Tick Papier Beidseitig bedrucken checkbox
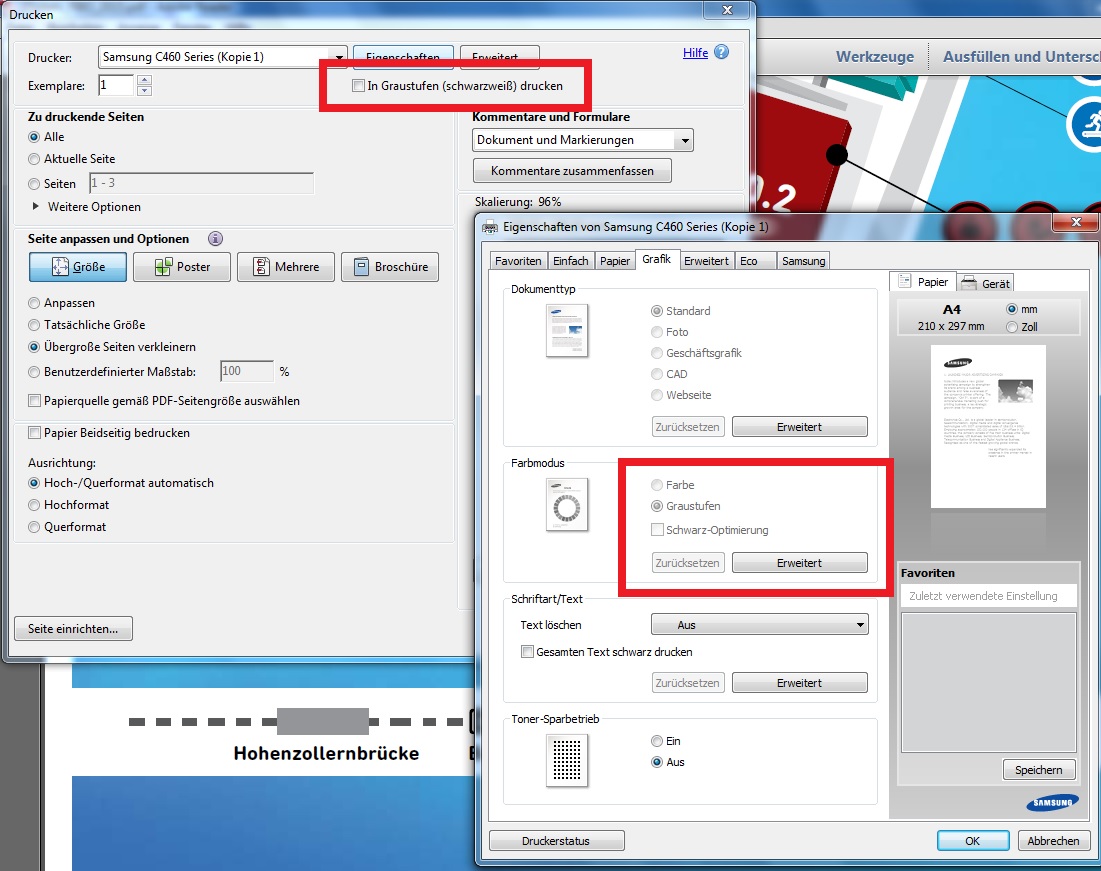1101x871 pixels. (x=34, y=433)
